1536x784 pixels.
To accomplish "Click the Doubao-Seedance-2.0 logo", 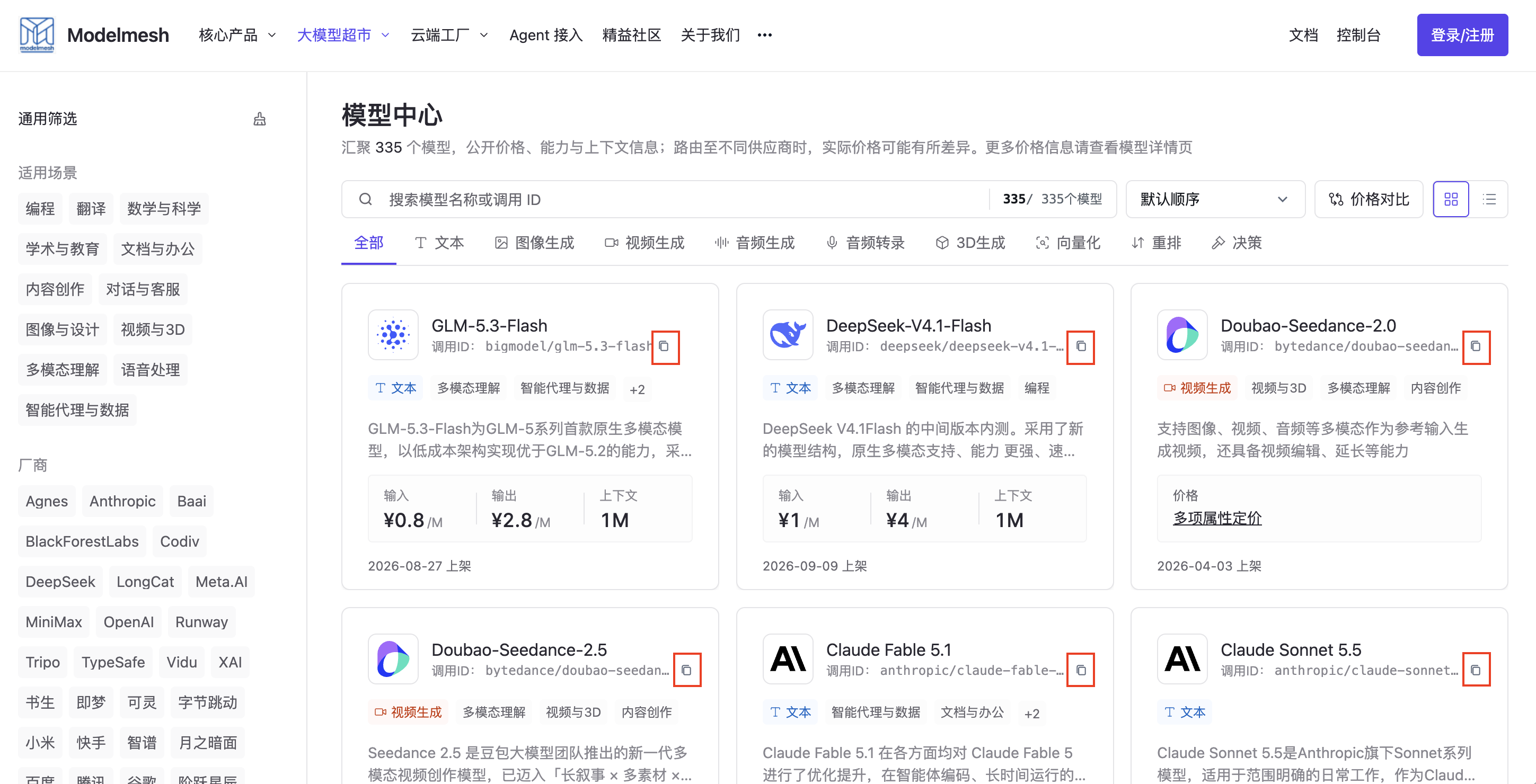I will click(1182, 335).
